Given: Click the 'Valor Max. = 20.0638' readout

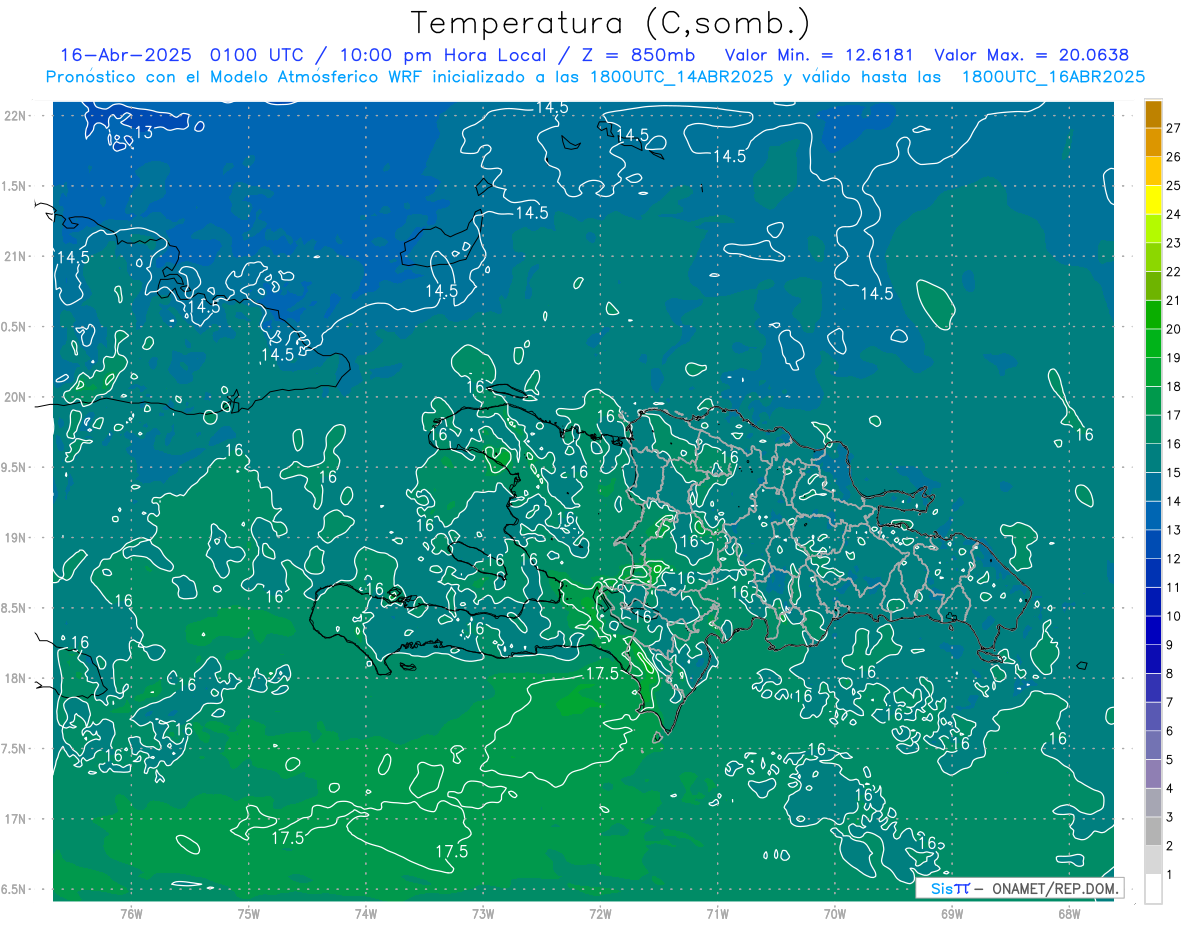Looking at the screenshot, I should pyautogui.click(x=1032, y=55).
